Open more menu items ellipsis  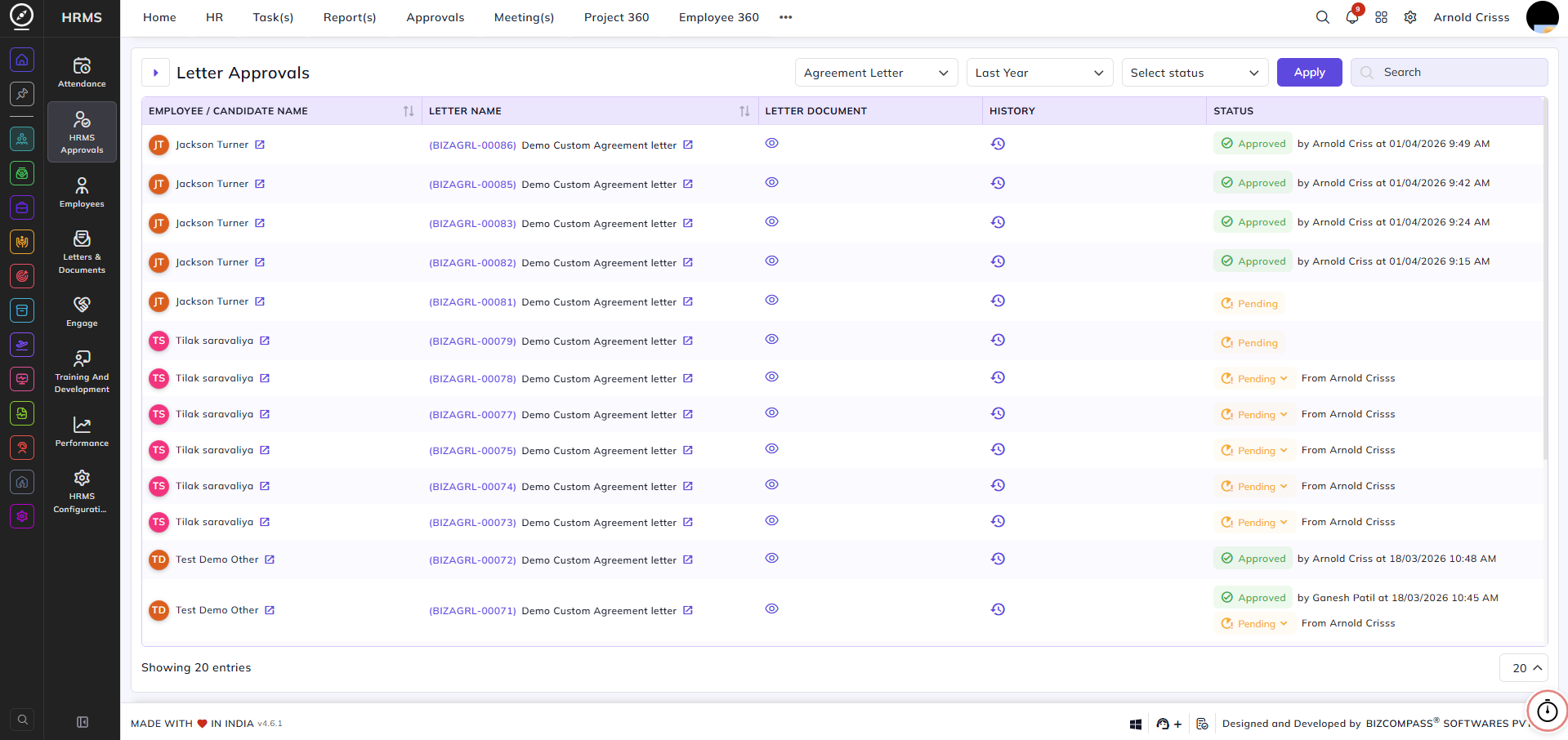click(785, 17)
